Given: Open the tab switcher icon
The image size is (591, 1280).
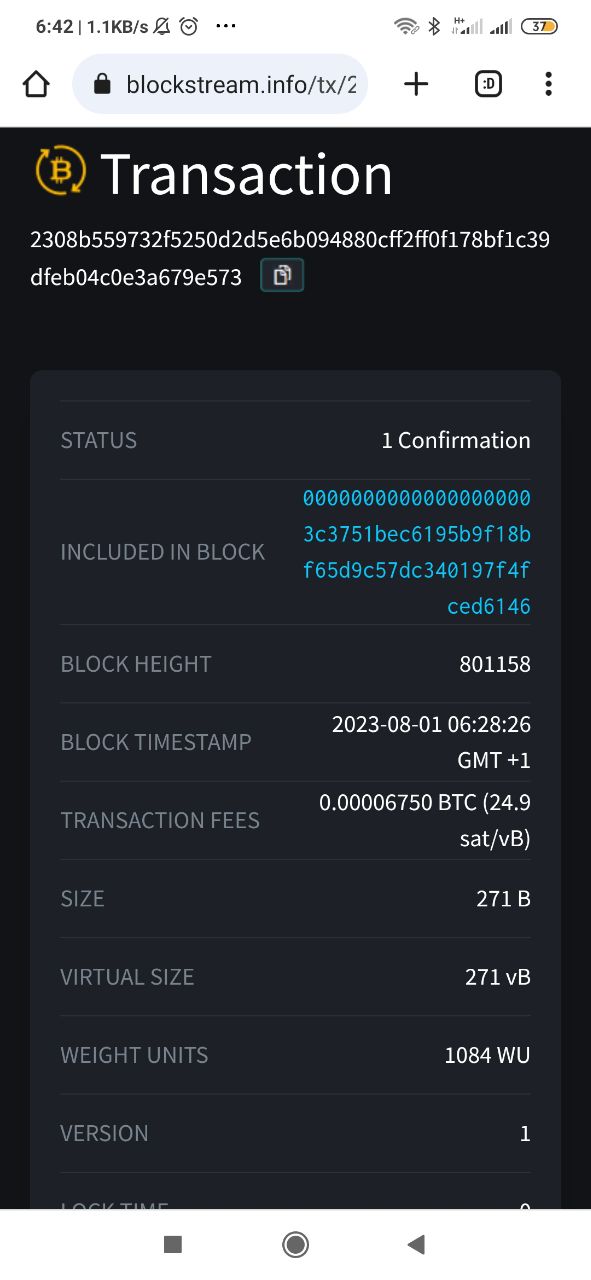Looking at the screenshot, I should (488, 84).
